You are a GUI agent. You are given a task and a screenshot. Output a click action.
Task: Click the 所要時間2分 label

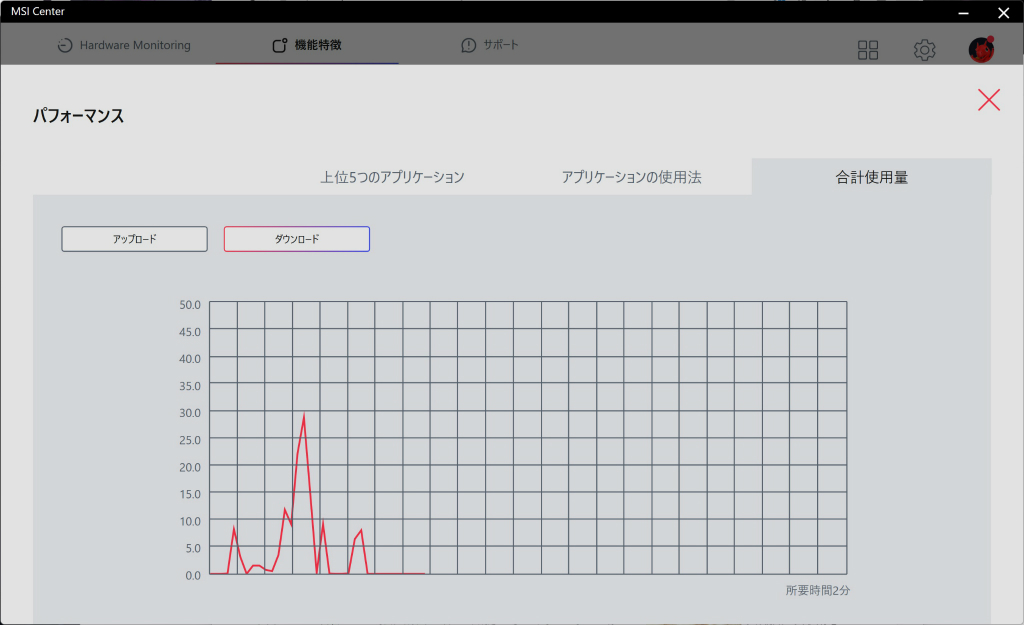(818, 590)
